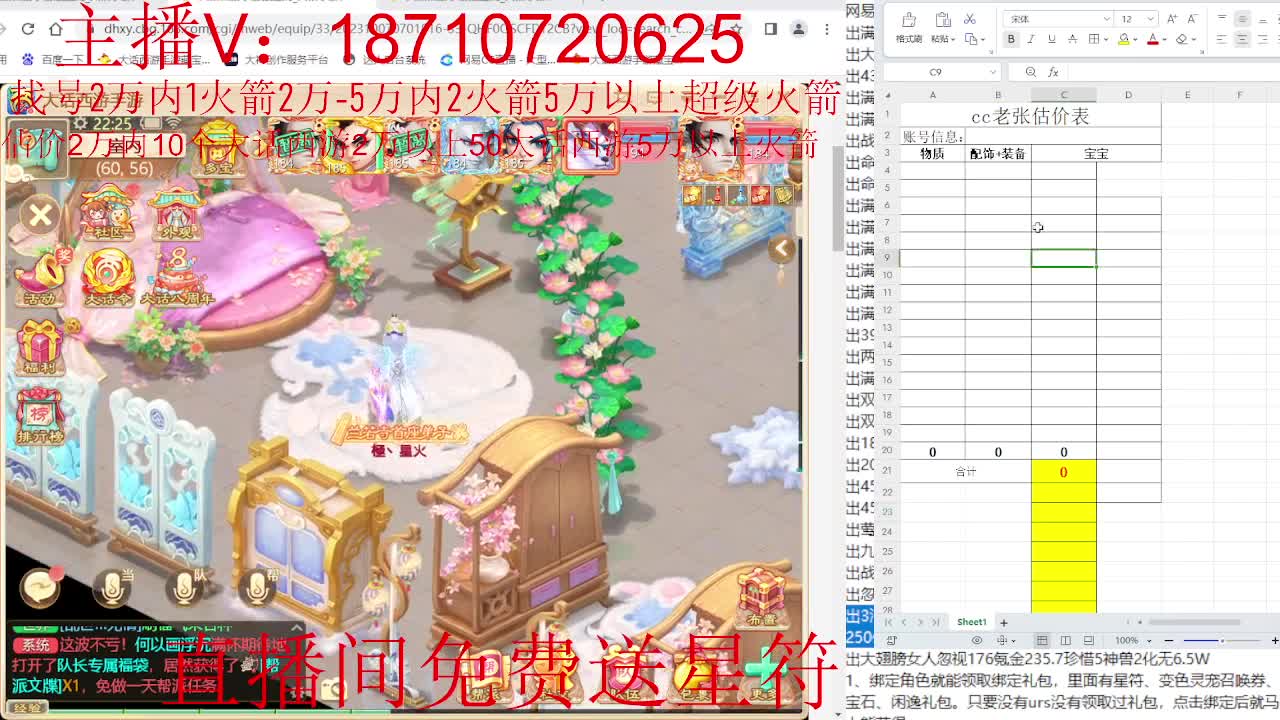Image resolution: width=1280 pixels, height=720 pixels.
Task: Toggle Bold formatting
Action: pos(1011,39)
